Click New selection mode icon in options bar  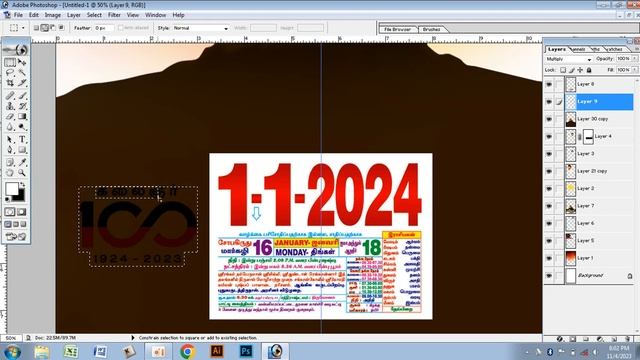36,28
